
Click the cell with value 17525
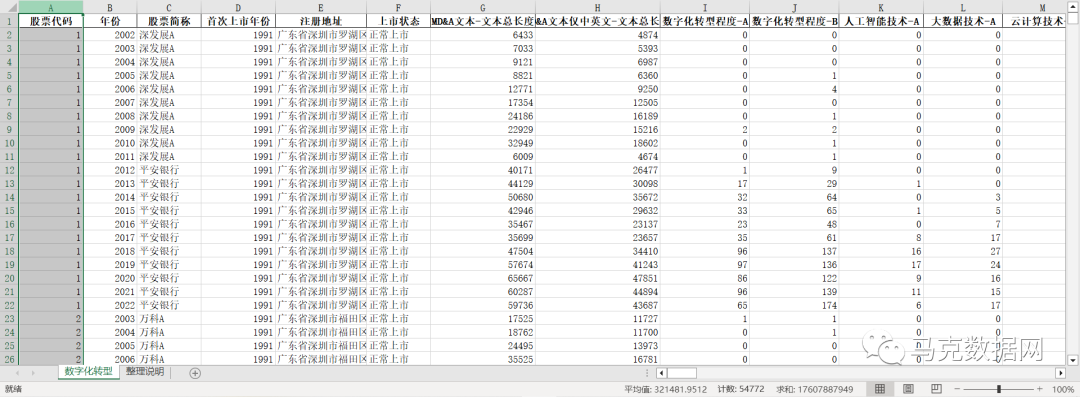(483, 319)
